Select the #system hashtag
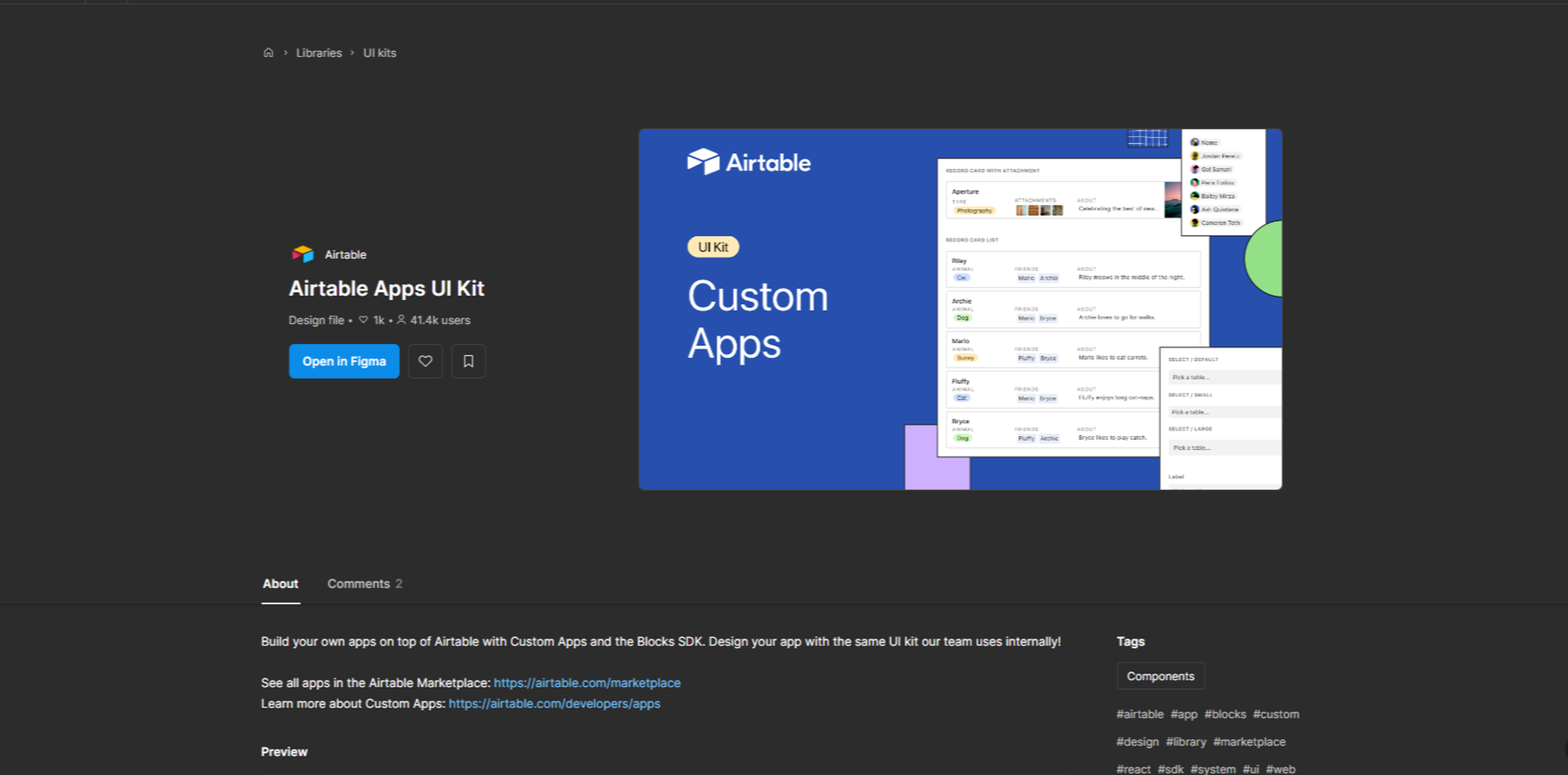The height and width of the screenshot is (775, 1568). [1212, 769]
